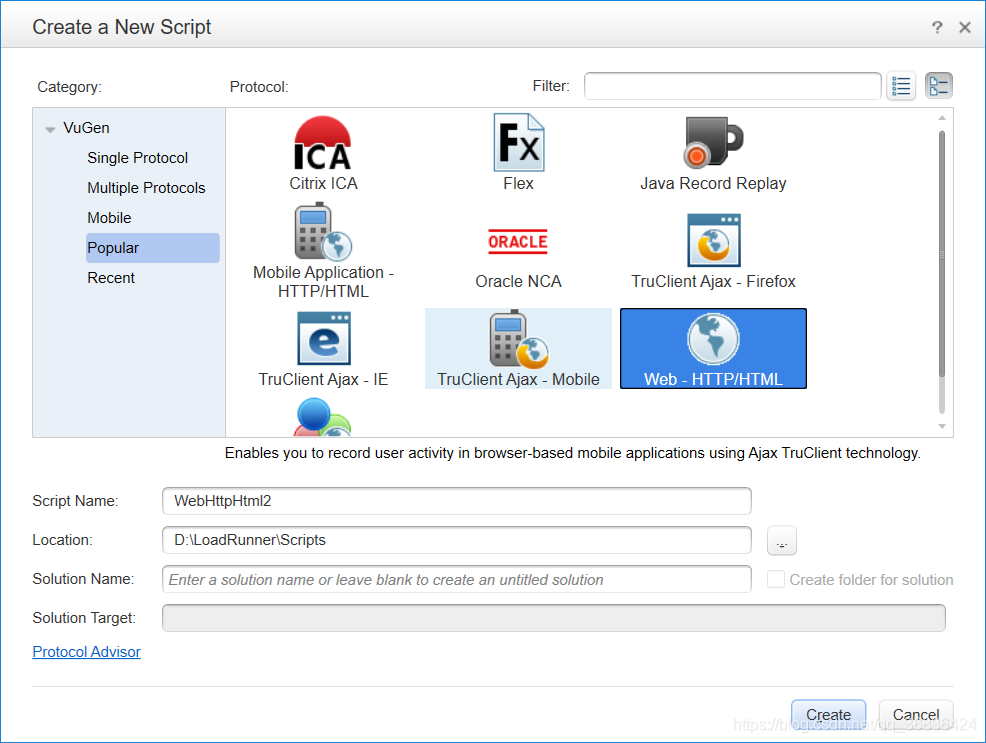986x743 pixels.
Task: Select the Popular category
Action: (x=153, y=248)
